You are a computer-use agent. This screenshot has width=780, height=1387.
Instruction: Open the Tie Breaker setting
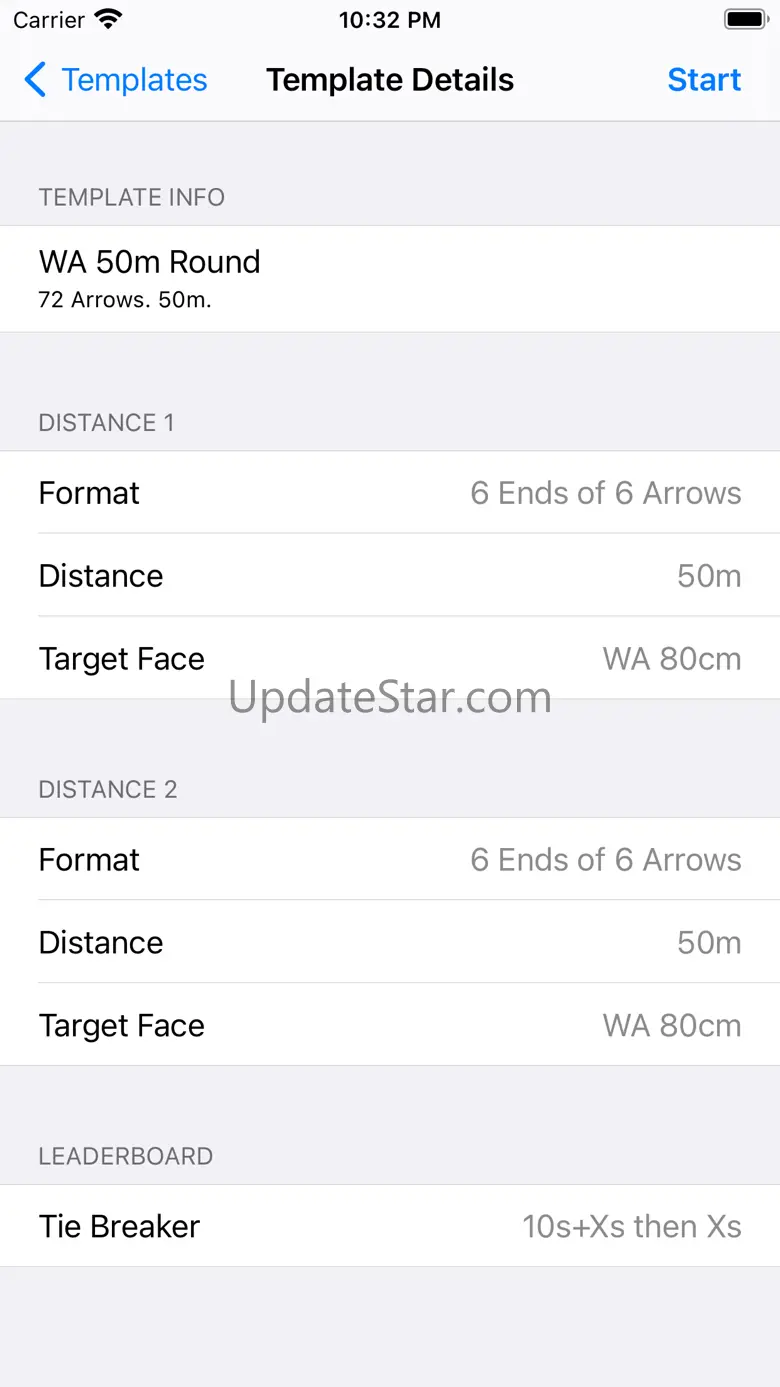click(390, 1227)
